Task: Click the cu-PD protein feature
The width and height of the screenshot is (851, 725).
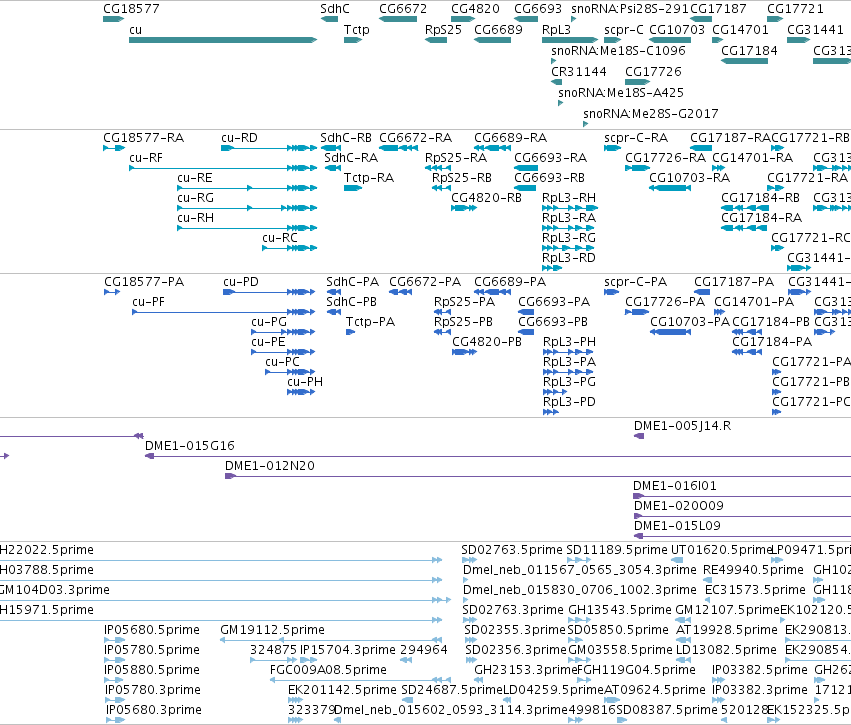Action: (x=269, y=292)
